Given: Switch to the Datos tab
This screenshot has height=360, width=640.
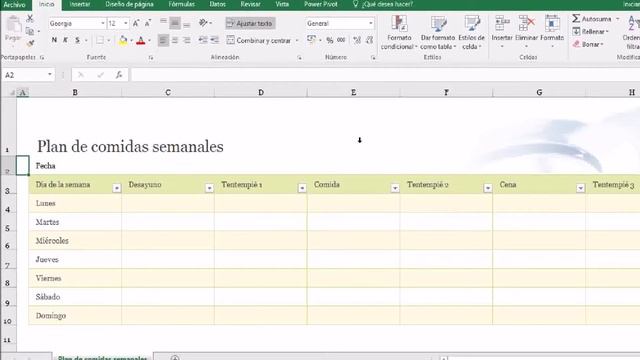Looking at the screenshot, I should coord(218,4).
